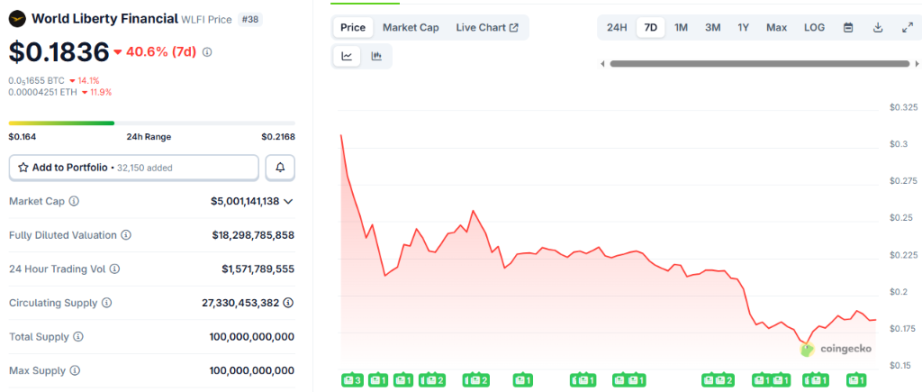Click the price alert bell icon

(x=280, y=167)
